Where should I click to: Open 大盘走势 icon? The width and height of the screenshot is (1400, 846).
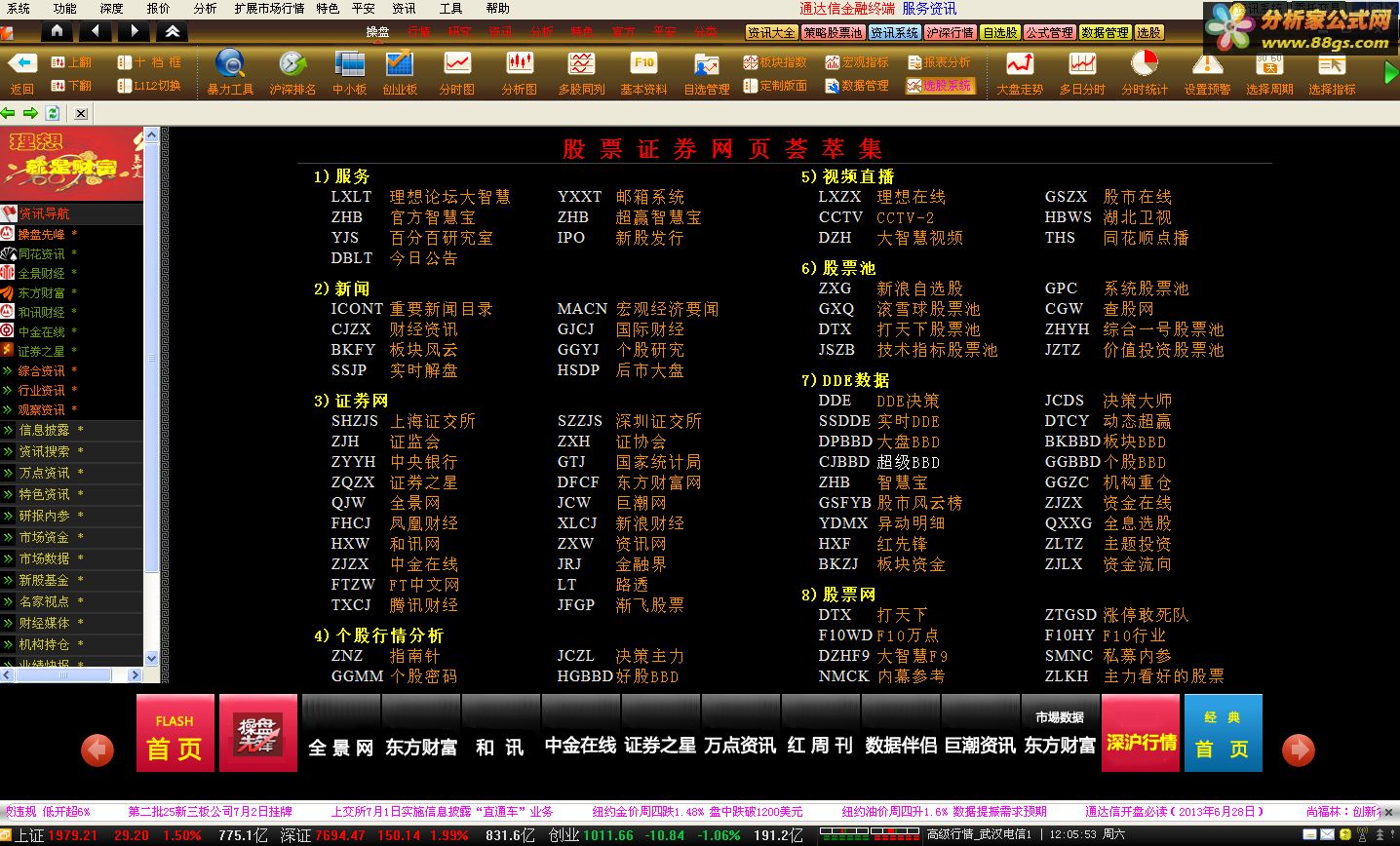(x=1020, y=63)
